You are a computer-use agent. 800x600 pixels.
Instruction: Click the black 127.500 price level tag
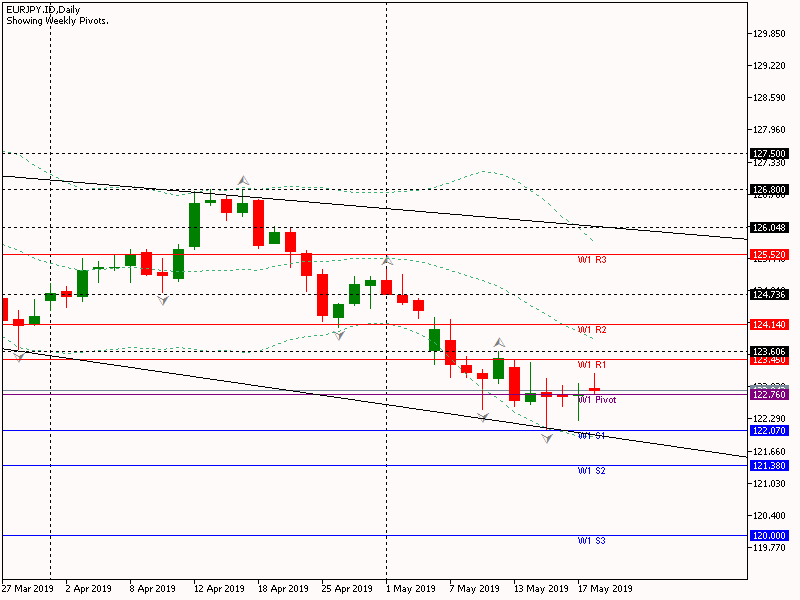(x=769, y=153)
